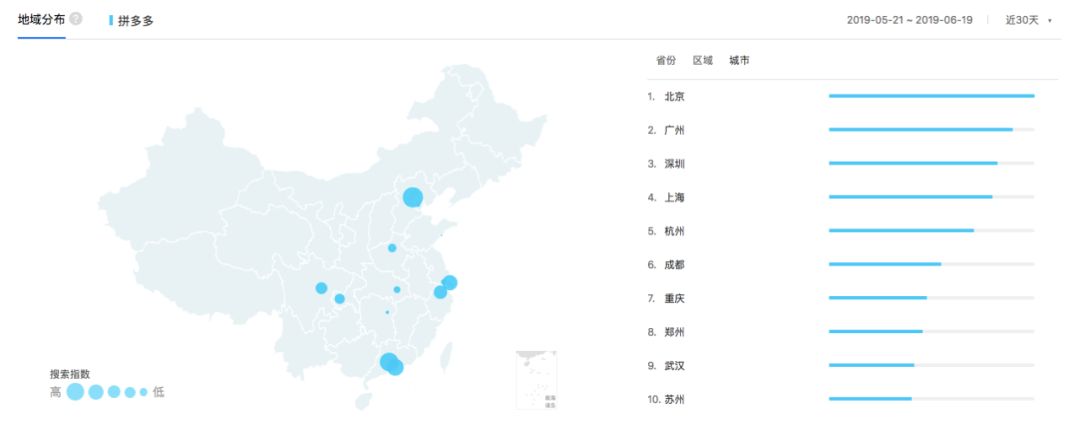The image size is (1080, 436).
Task: Click the Beijing bubble on the map
Action: click(x=413, y=197)
